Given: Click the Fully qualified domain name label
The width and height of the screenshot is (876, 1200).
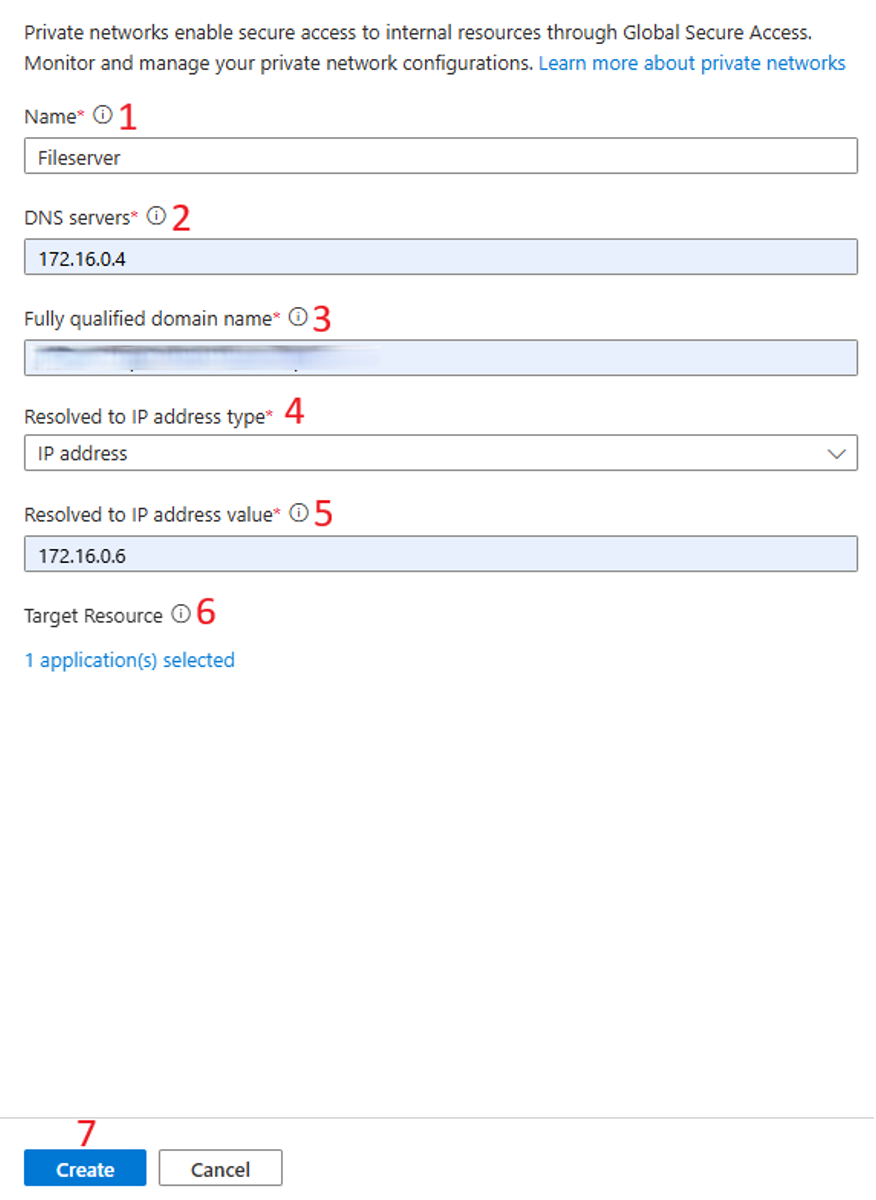Looking at the screenshot, I should (147, 319).
